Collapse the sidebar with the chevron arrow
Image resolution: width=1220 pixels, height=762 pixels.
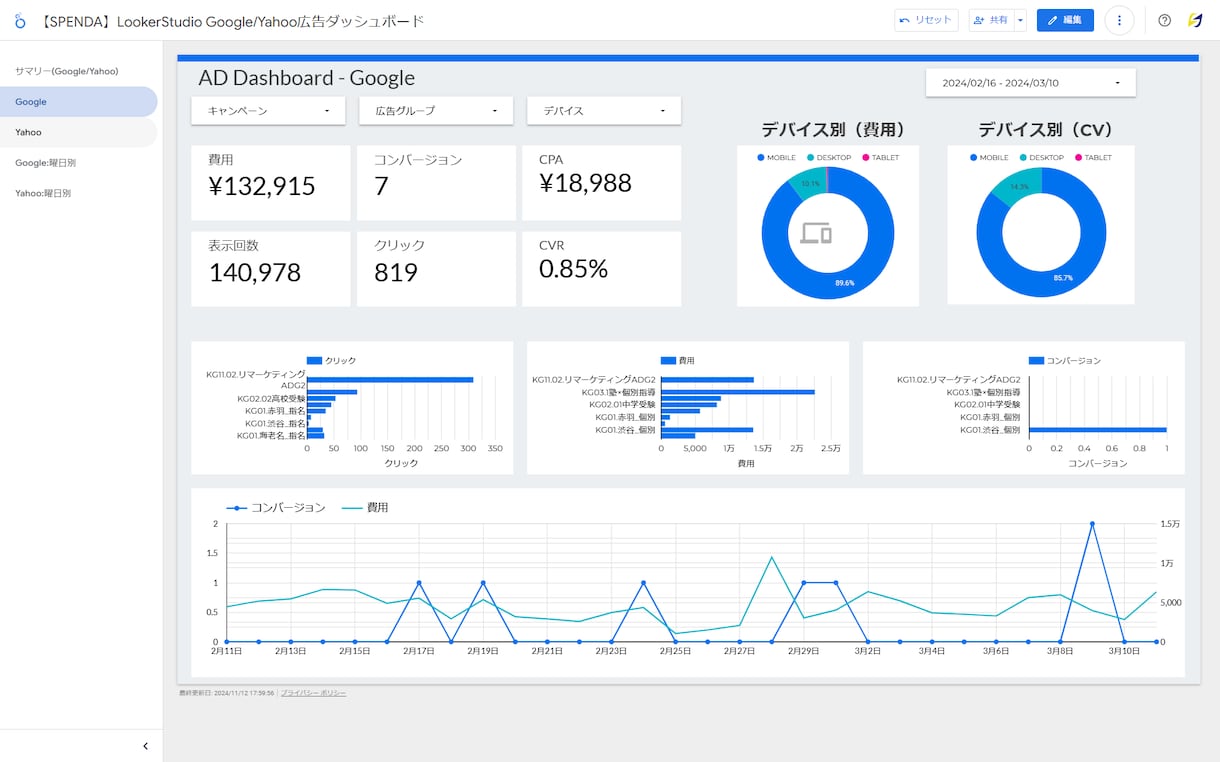point(145,746)
